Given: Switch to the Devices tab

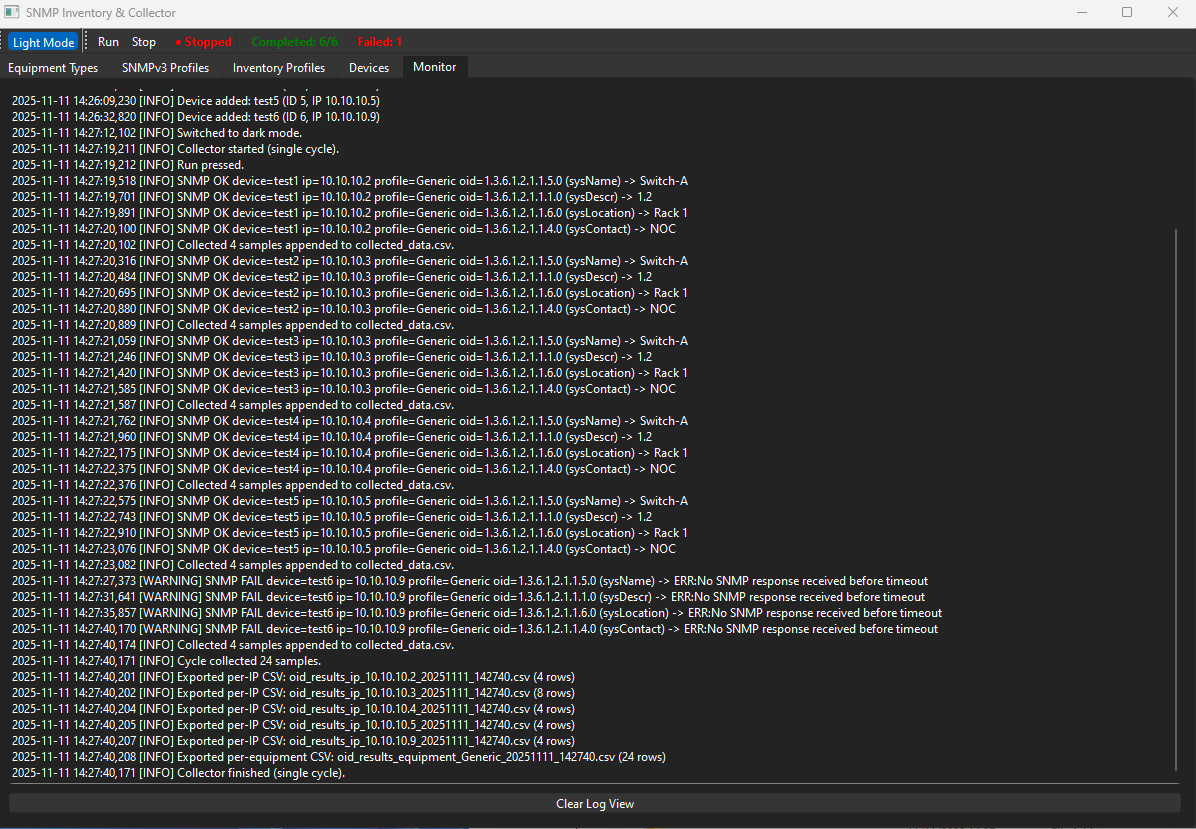Looking at the screenshot, I should pos(368,67).
